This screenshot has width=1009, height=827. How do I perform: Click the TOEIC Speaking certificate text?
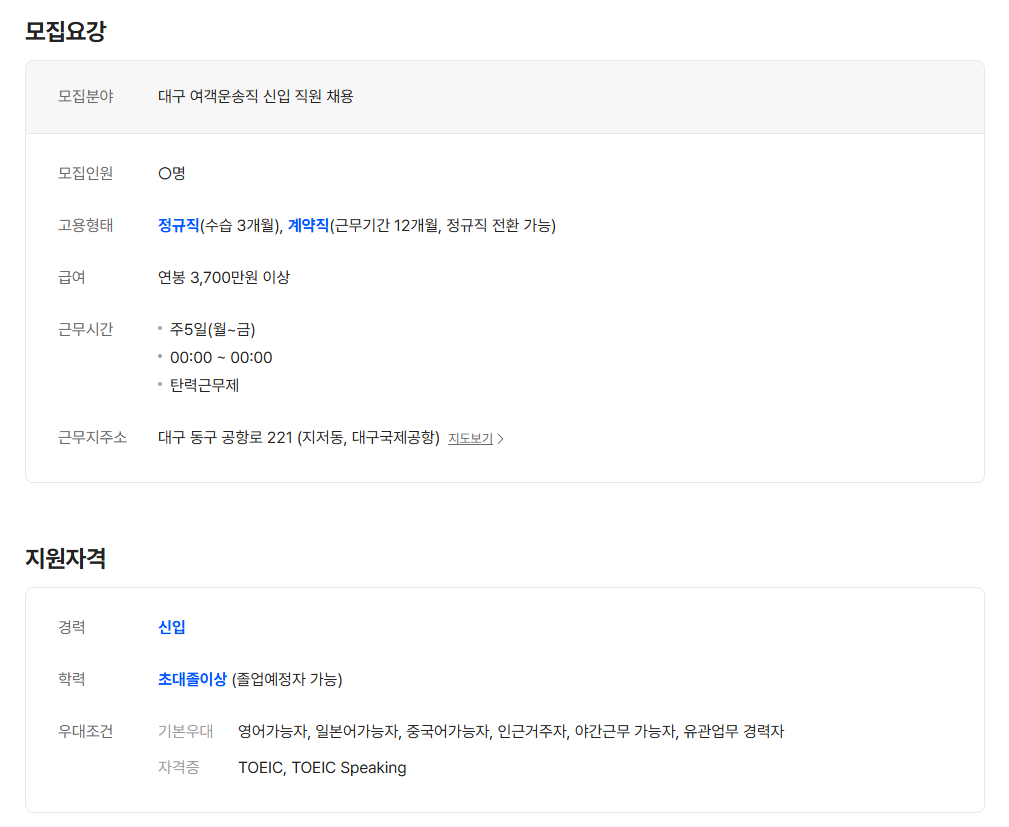(349, 768)
